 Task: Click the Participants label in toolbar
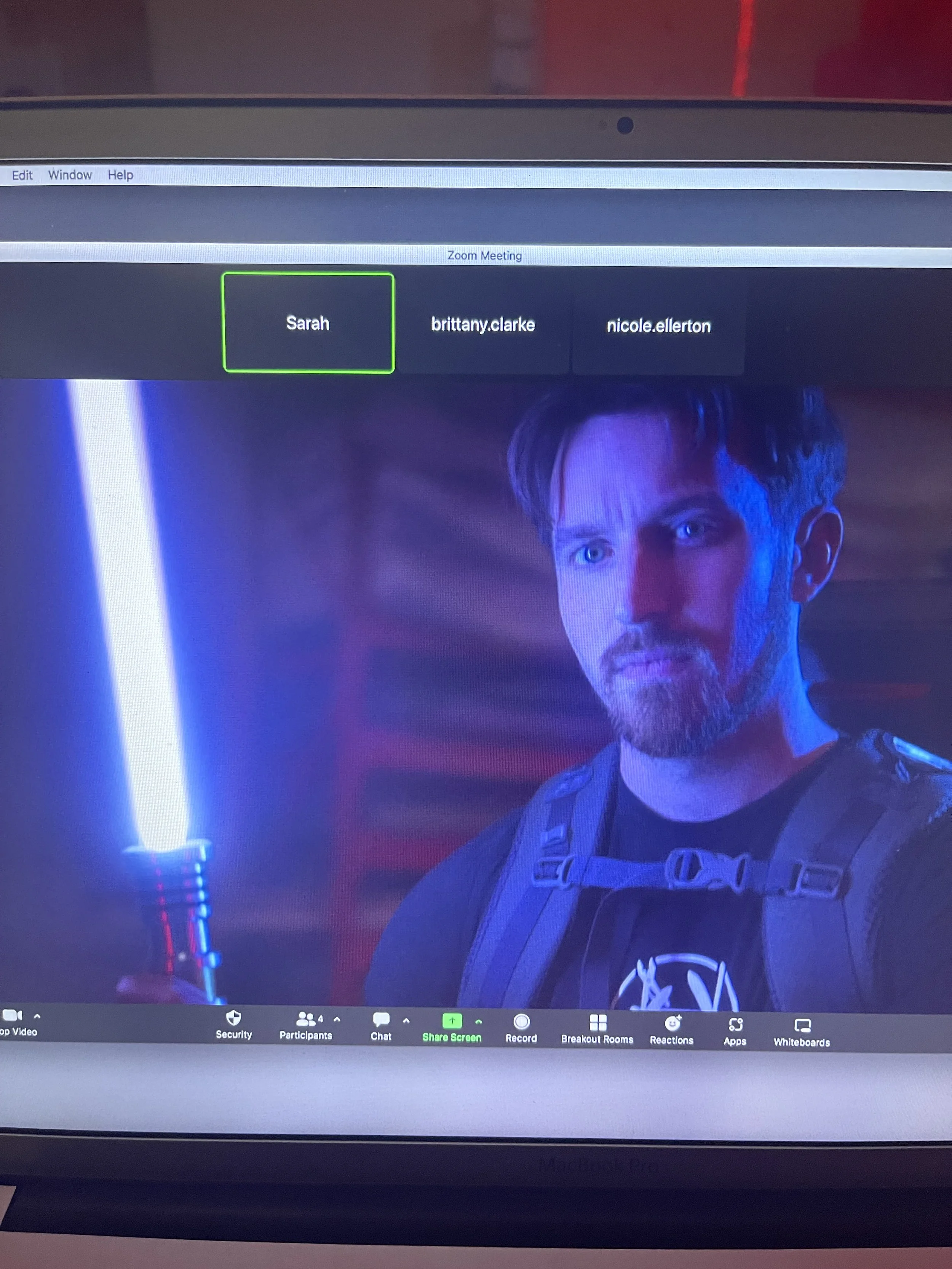pyautogui.click(x=306, y=1036)
